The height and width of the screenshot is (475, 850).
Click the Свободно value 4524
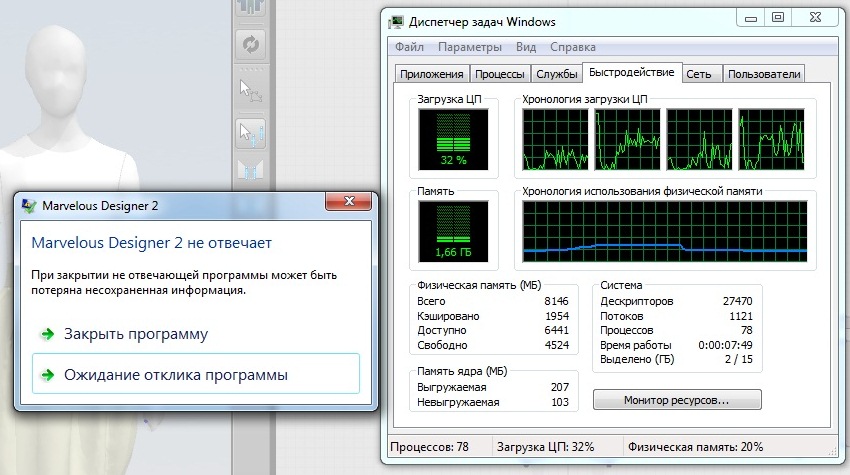pyautogui.click(x=557, y=345)
